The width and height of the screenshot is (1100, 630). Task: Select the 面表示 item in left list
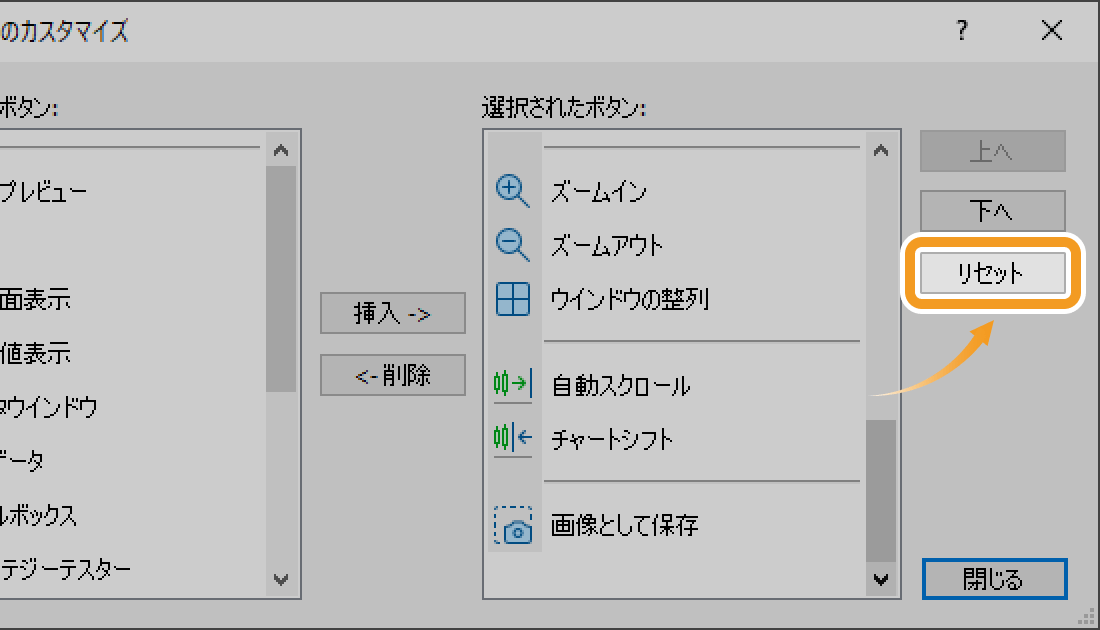[x=35, y=300]
